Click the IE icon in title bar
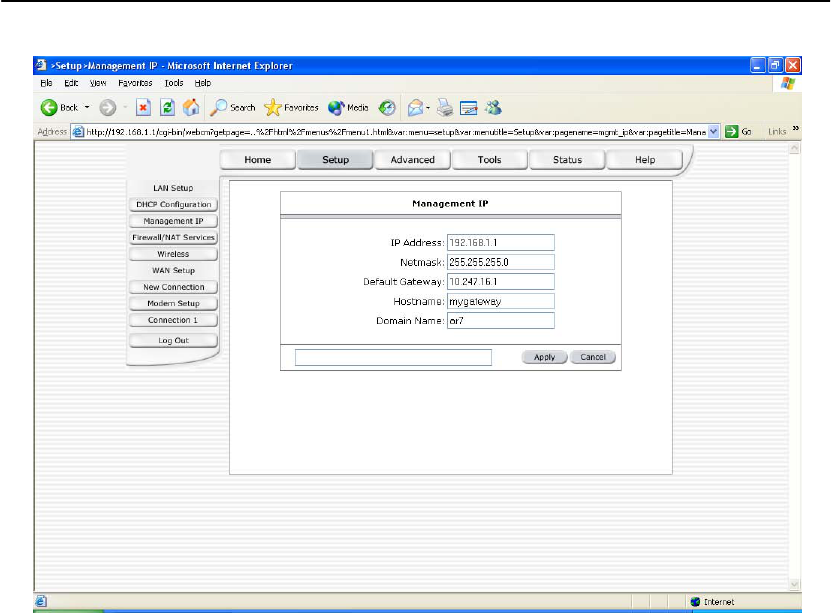Image resolution: width=831 pixels, height=613 pixels. [41, 65]
